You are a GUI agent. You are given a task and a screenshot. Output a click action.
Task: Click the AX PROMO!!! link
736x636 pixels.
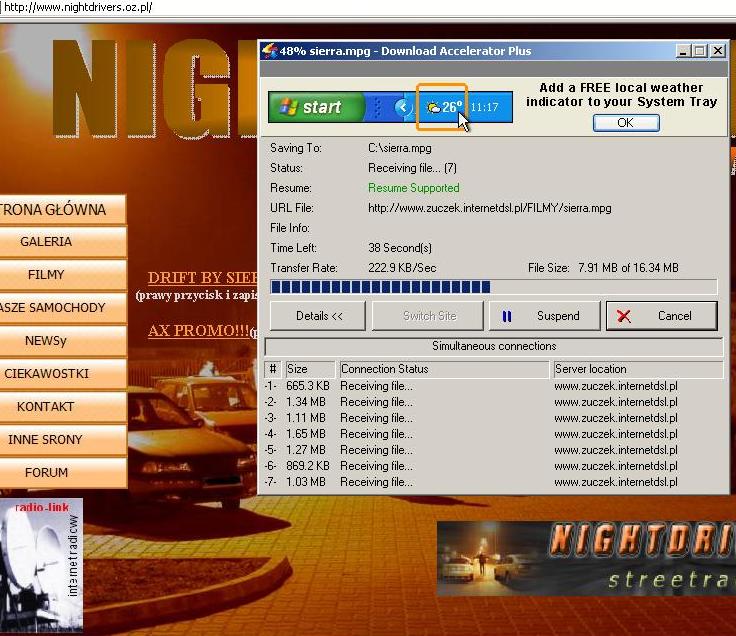(x=198, y=331)
